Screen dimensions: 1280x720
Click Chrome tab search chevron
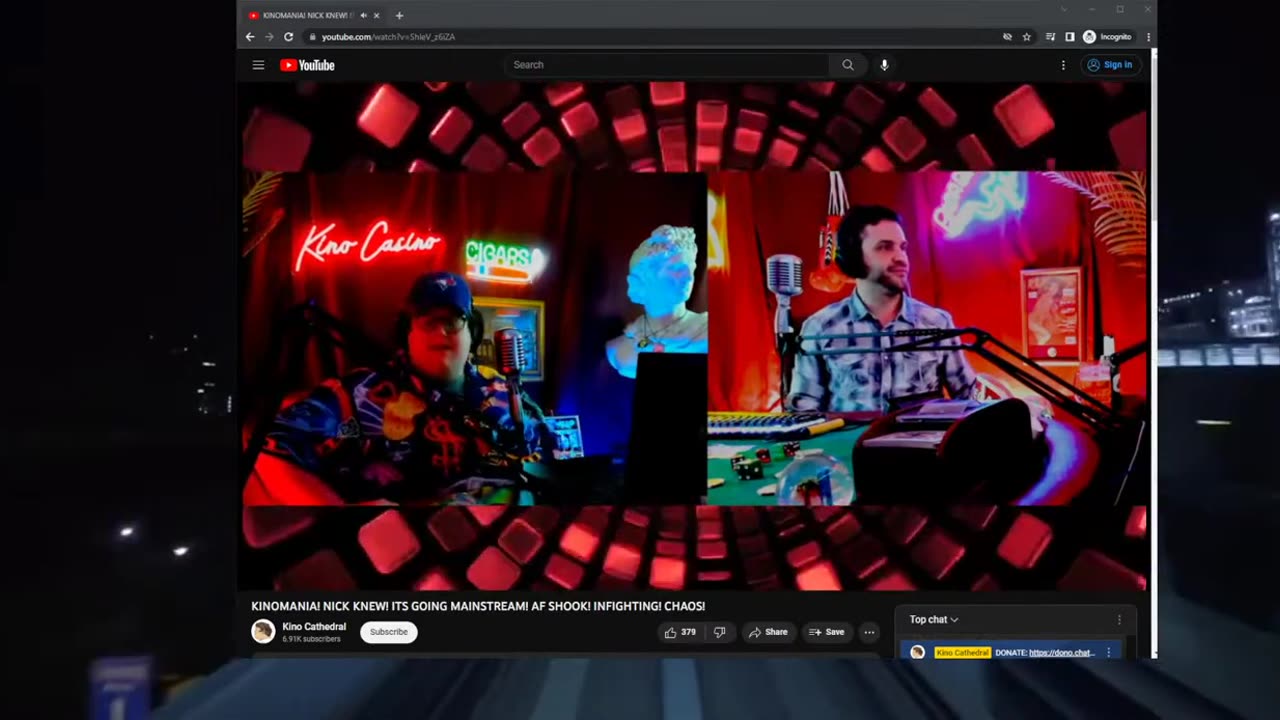[x=1064, y=9]
